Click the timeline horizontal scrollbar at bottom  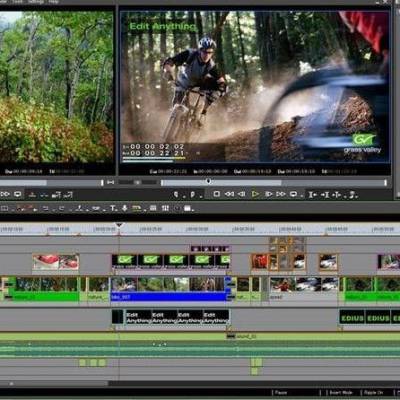point(54,384)
